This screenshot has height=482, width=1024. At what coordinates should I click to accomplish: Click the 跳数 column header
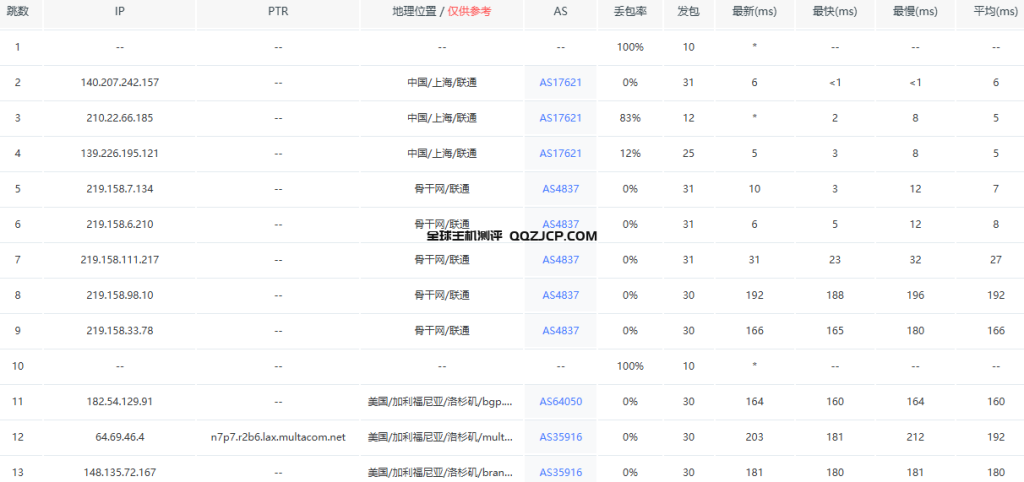pyautogui.click(x=18, y=12)
